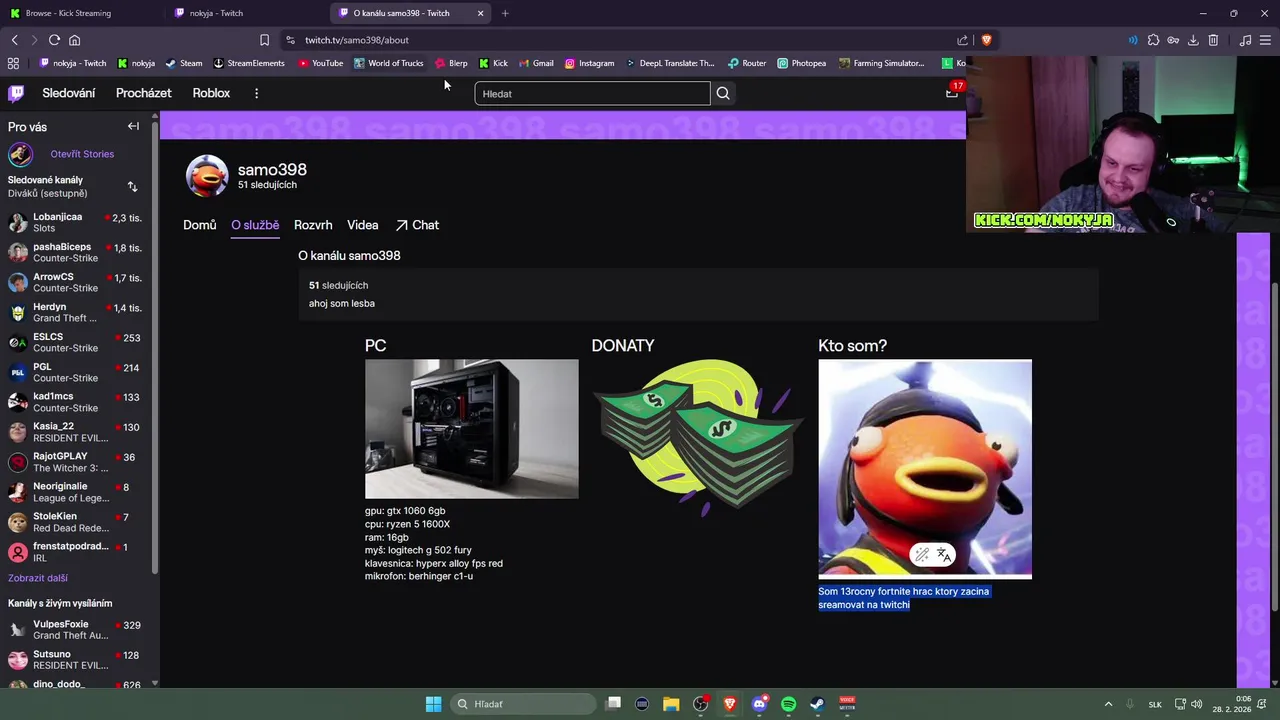Open the browser downloads icon

[x=1193, y=40]
